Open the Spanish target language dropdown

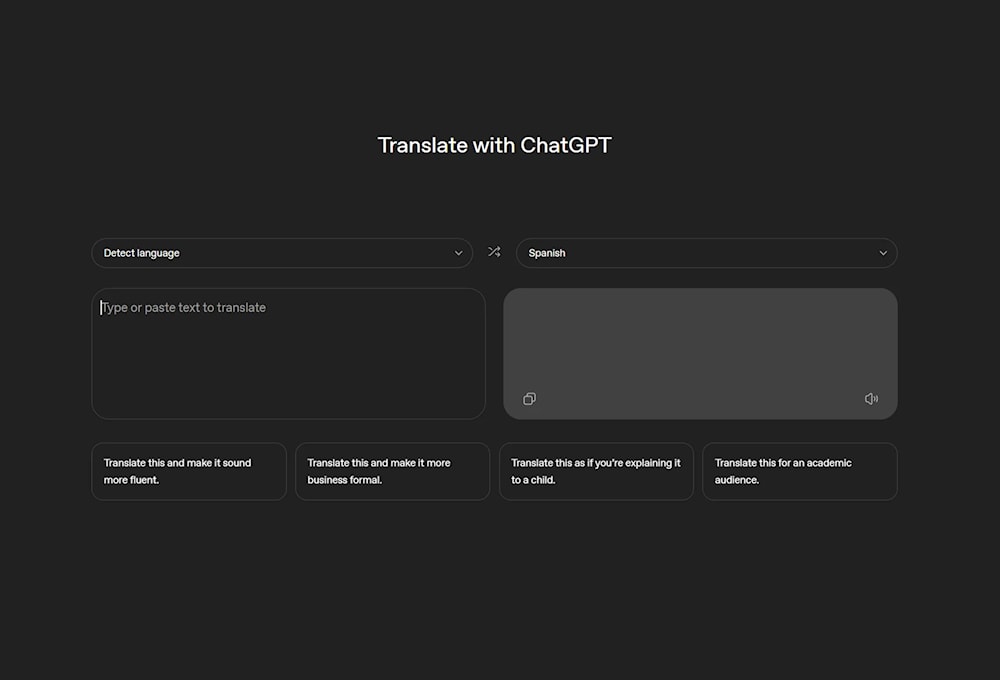707,253
